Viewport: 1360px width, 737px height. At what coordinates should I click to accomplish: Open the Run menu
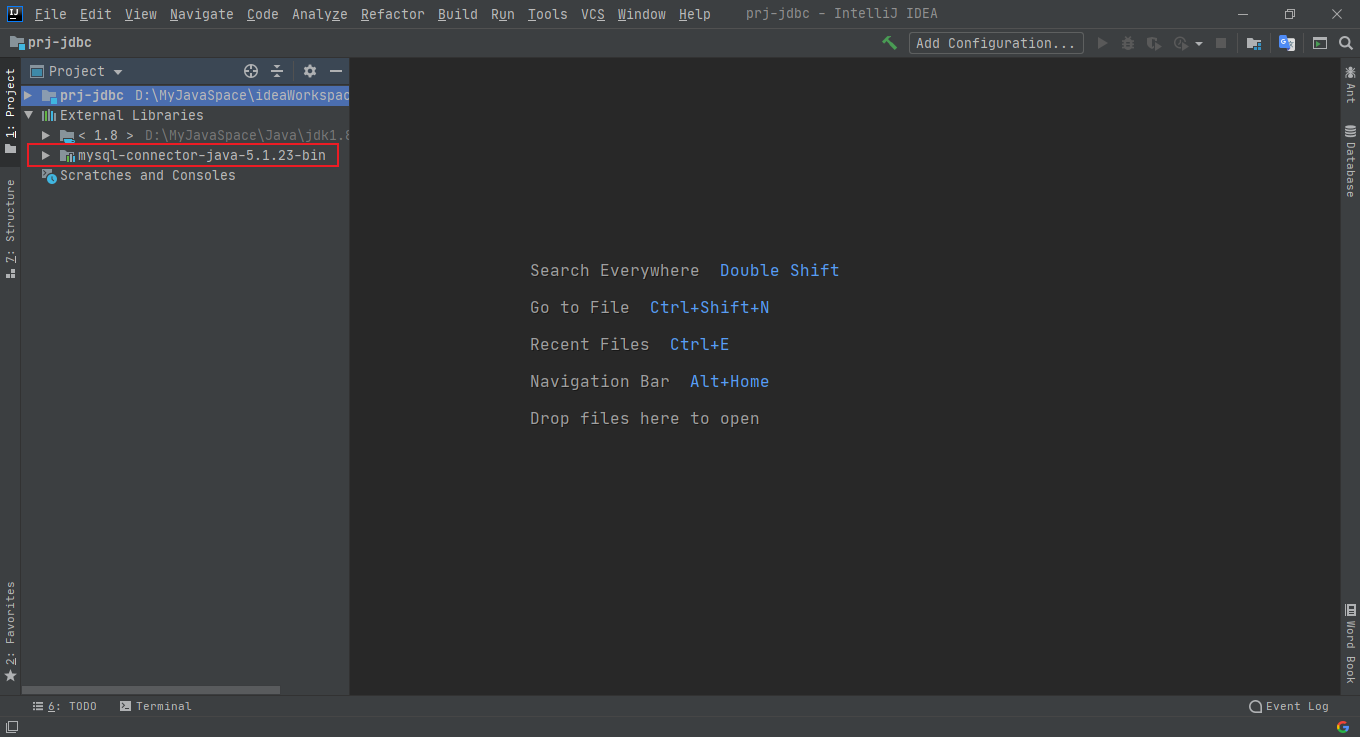503,14
